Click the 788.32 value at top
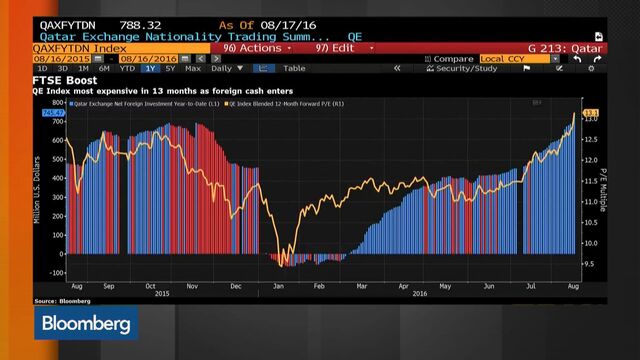Screen dimensions: 640x360 pyautogui.click(x=140, y=25)
